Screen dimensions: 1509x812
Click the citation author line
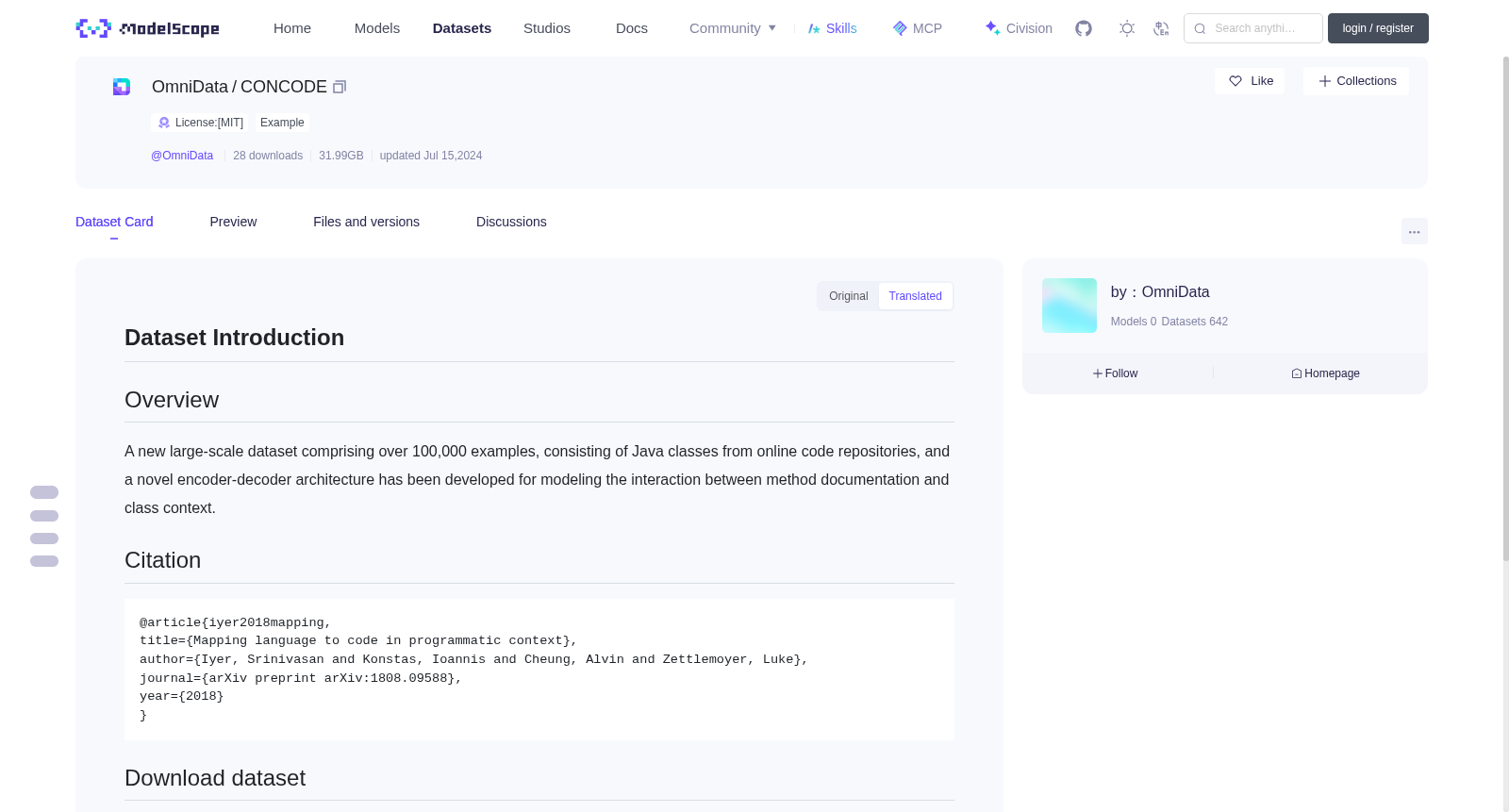[x=473, y=659]
